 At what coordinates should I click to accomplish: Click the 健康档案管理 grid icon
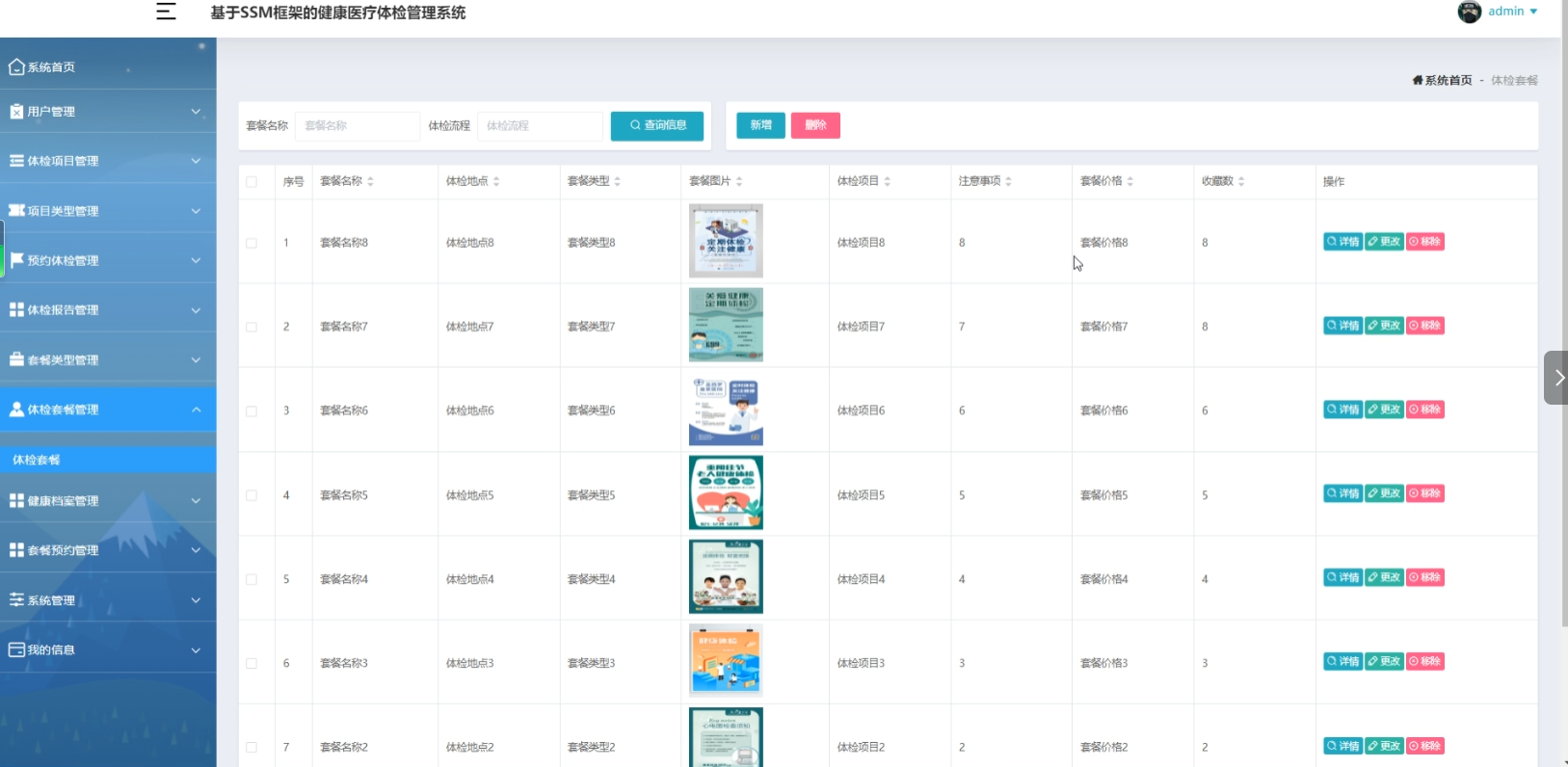(x=16, y=501)
